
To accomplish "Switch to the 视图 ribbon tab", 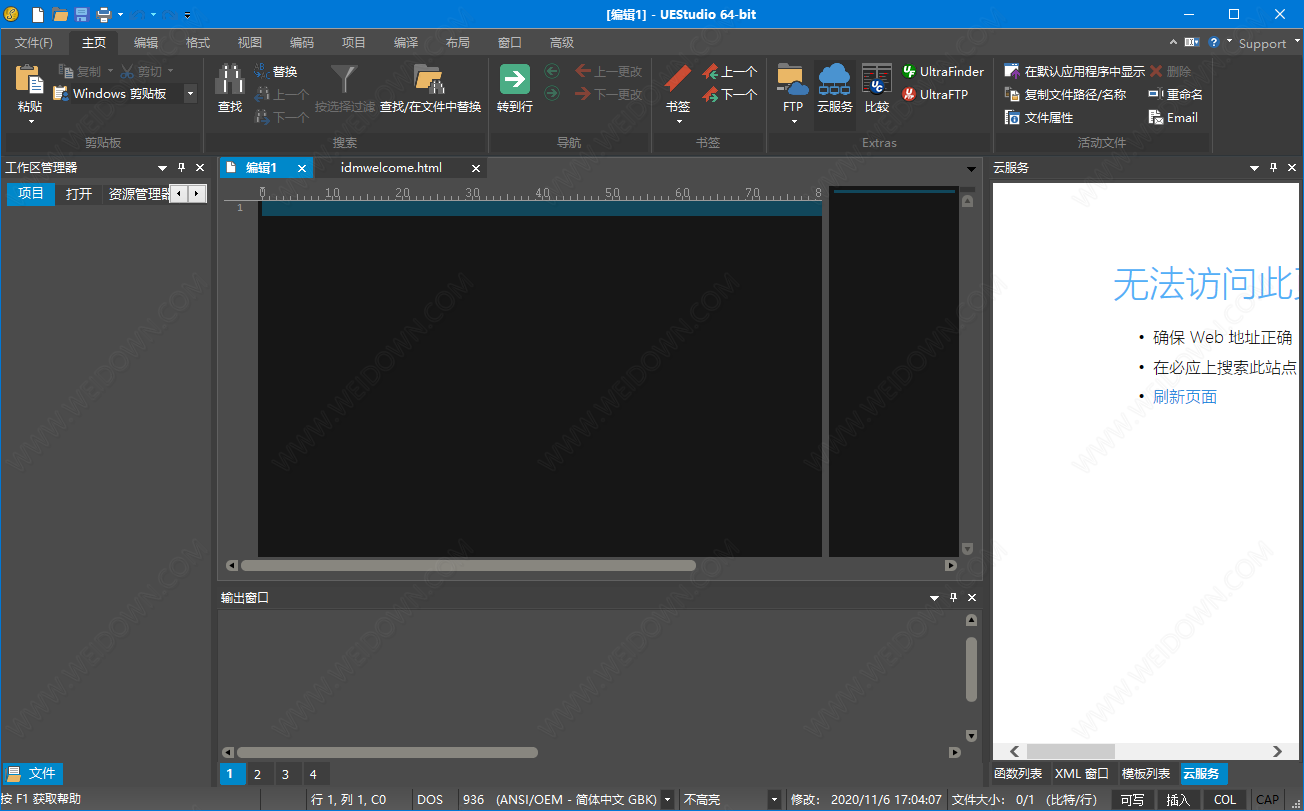I will (x=250, y=42).
